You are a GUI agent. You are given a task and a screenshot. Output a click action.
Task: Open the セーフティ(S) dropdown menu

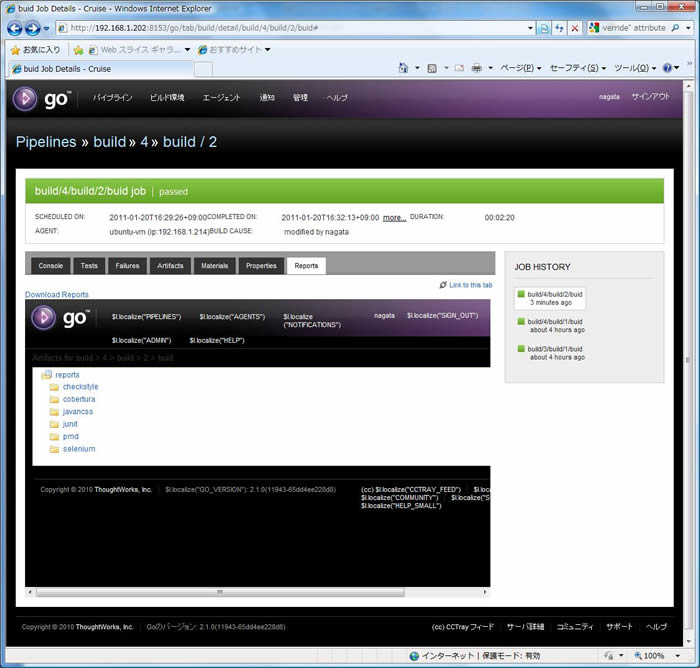(x=578, y=68)
